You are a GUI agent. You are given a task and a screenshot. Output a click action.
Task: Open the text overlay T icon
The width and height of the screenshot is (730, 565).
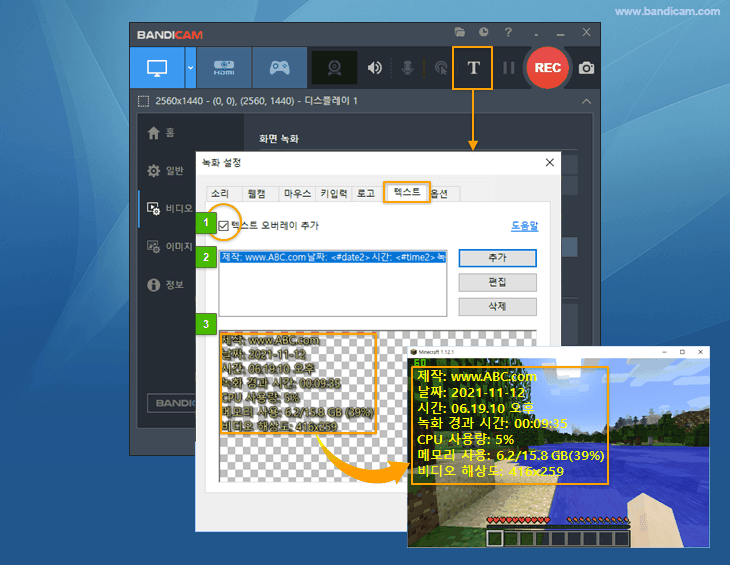coord(473,68)
